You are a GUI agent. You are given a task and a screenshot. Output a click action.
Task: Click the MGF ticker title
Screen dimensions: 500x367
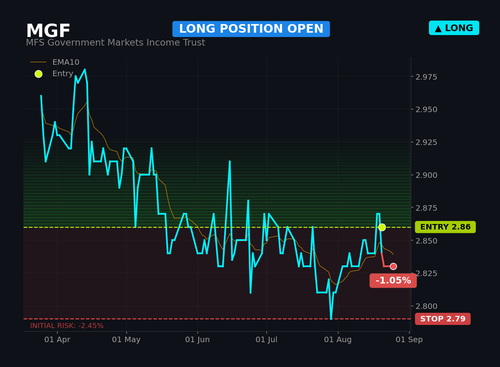[x=48, y=30]
